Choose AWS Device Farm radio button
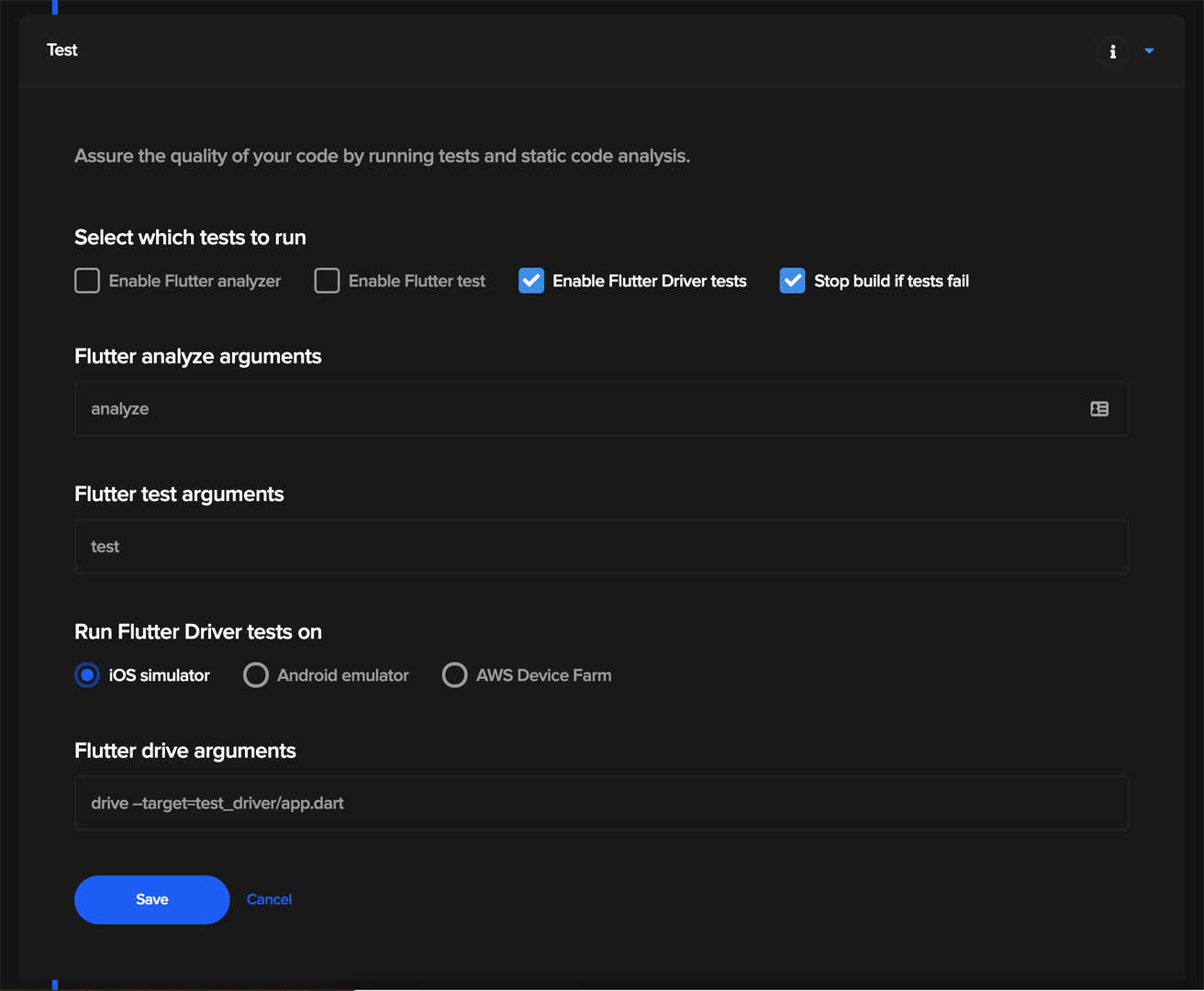The image size is (1204, 991). [x=454, y=675]
